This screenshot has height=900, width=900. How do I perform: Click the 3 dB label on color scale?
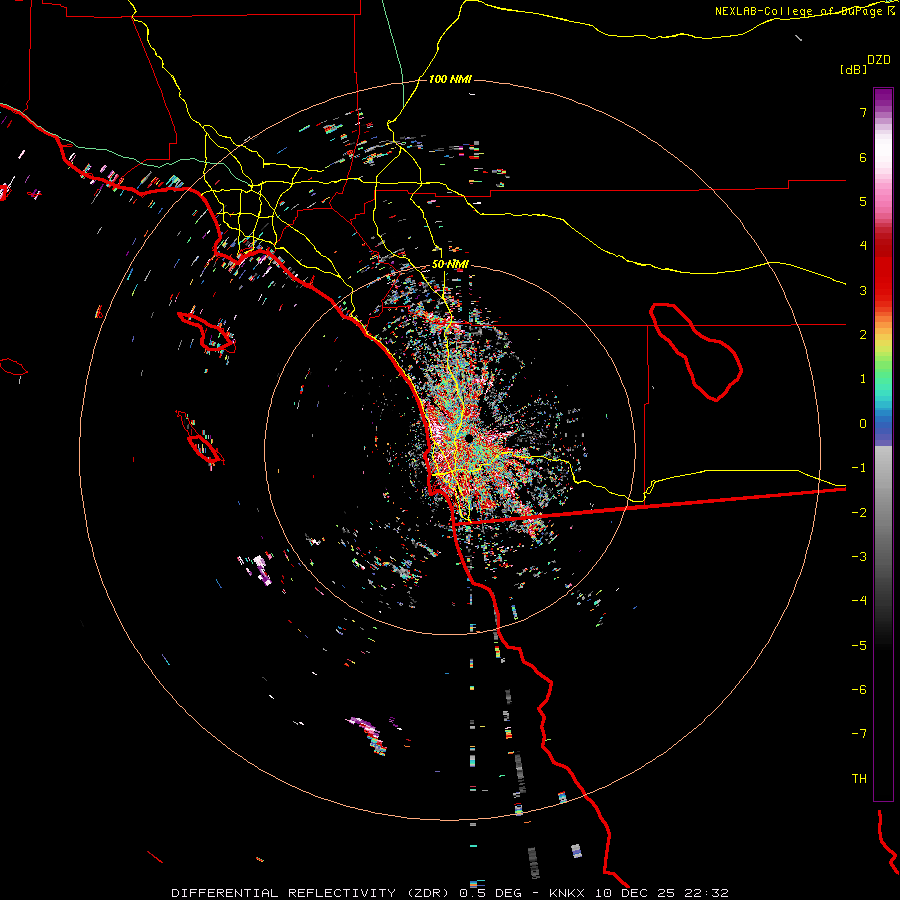(863, 290)
